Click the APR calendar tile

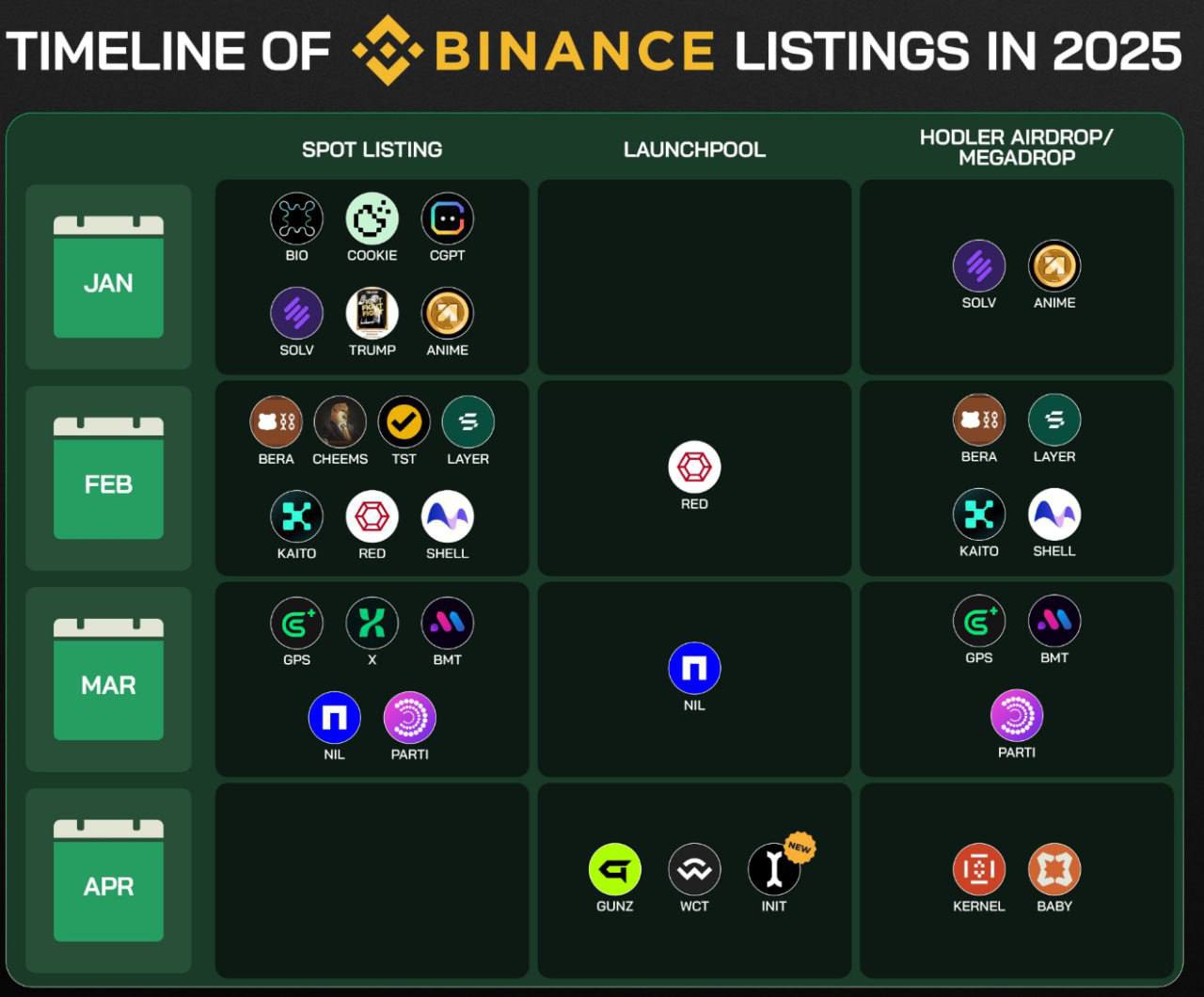(108, 880)
